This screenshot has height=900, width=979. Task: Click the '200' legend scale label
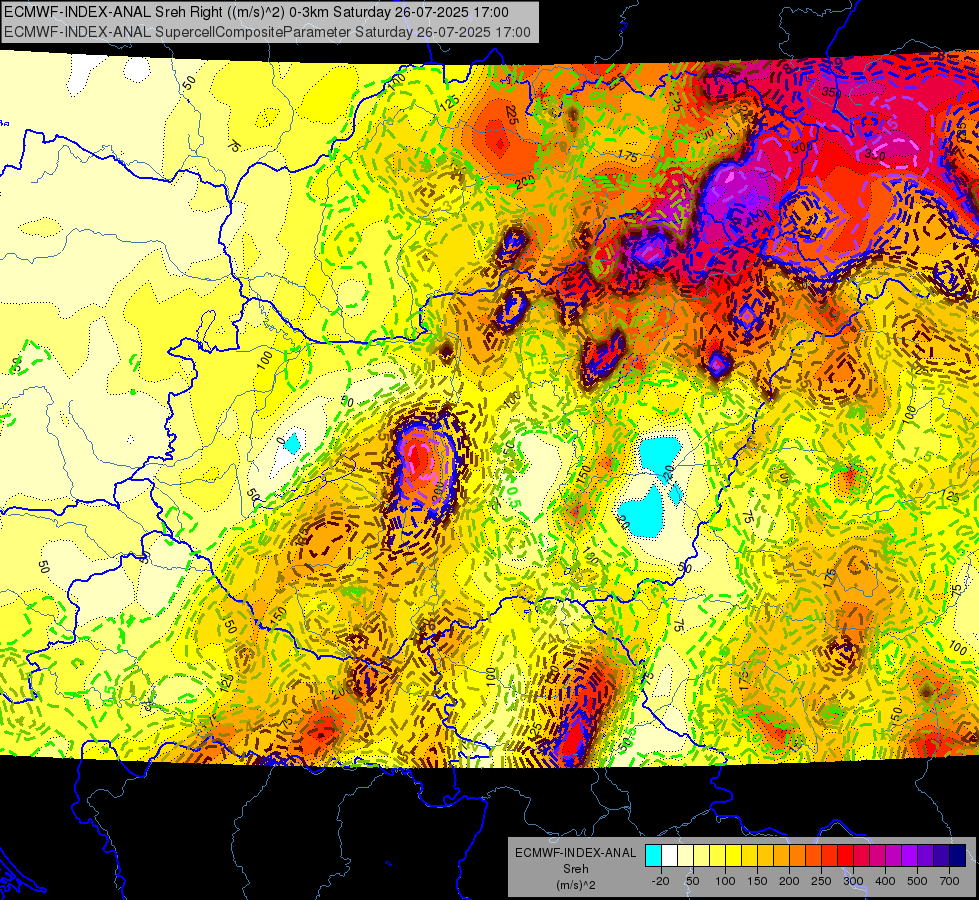tap(789, 881)
